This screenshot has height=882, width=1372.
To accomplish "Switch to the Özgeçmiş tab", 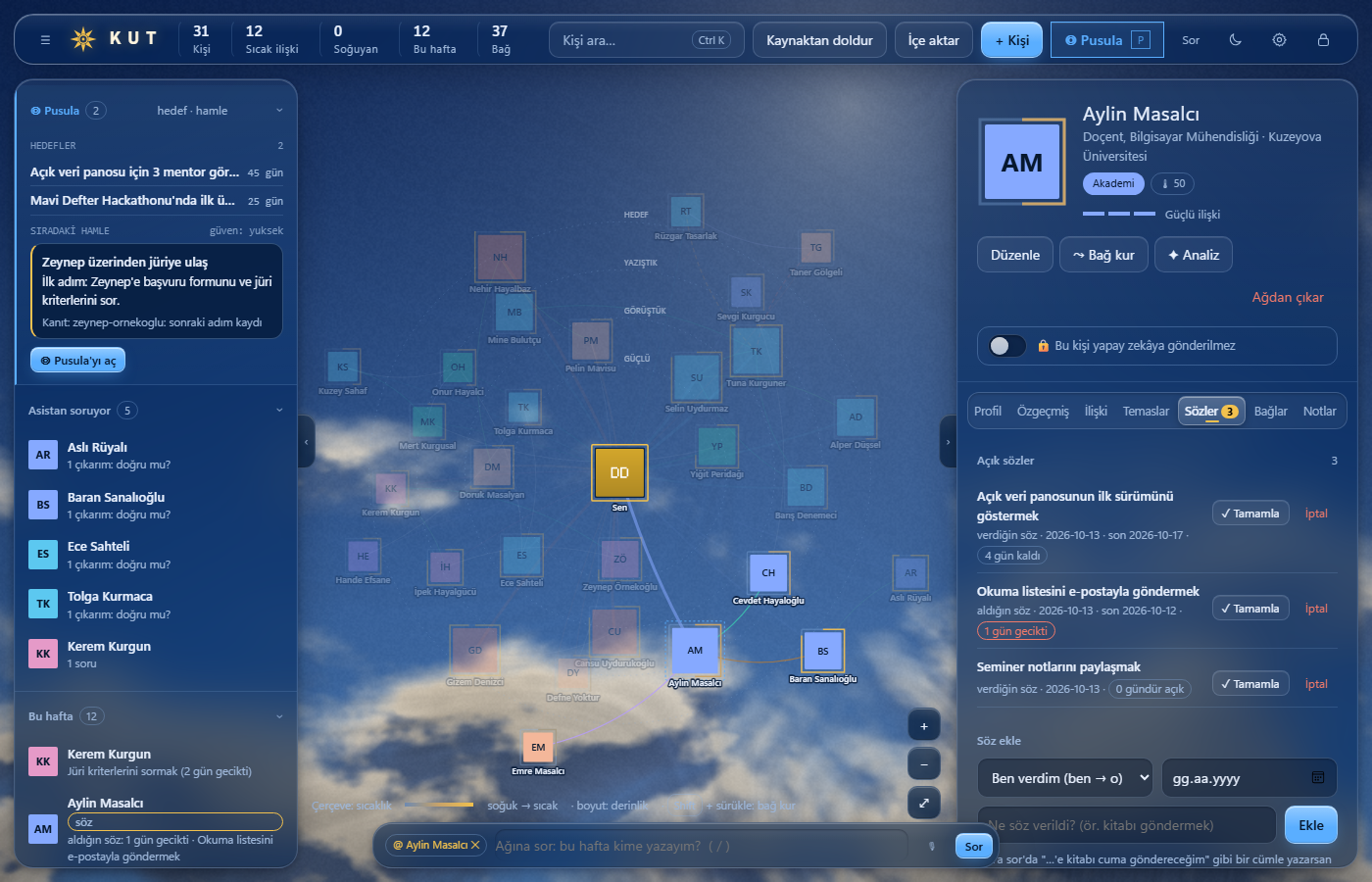I will pyautogui.click(x=1043, y=412).
